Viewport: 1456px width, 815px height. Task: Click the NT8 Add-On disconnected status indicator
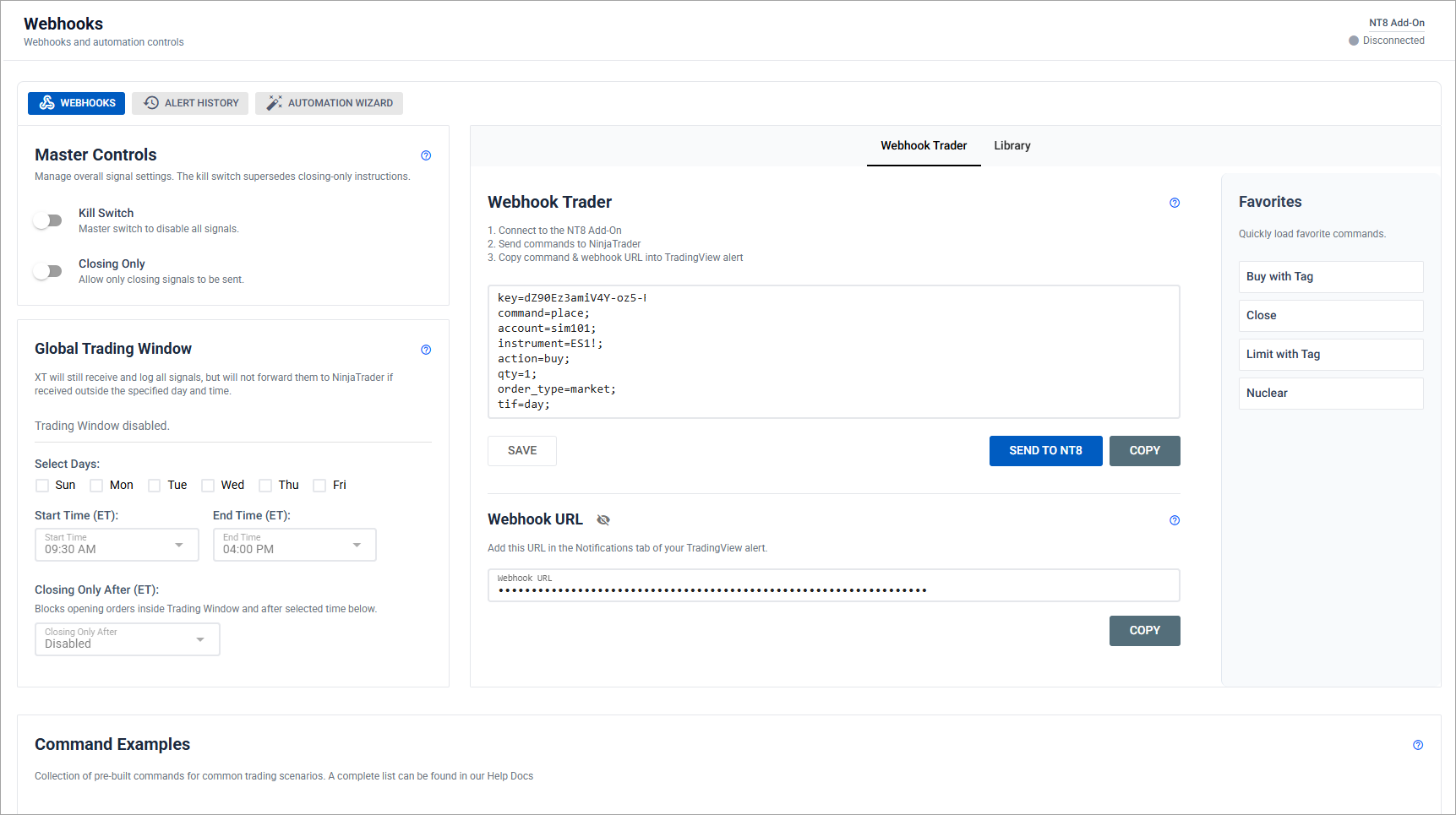(x=1387, y=41)
